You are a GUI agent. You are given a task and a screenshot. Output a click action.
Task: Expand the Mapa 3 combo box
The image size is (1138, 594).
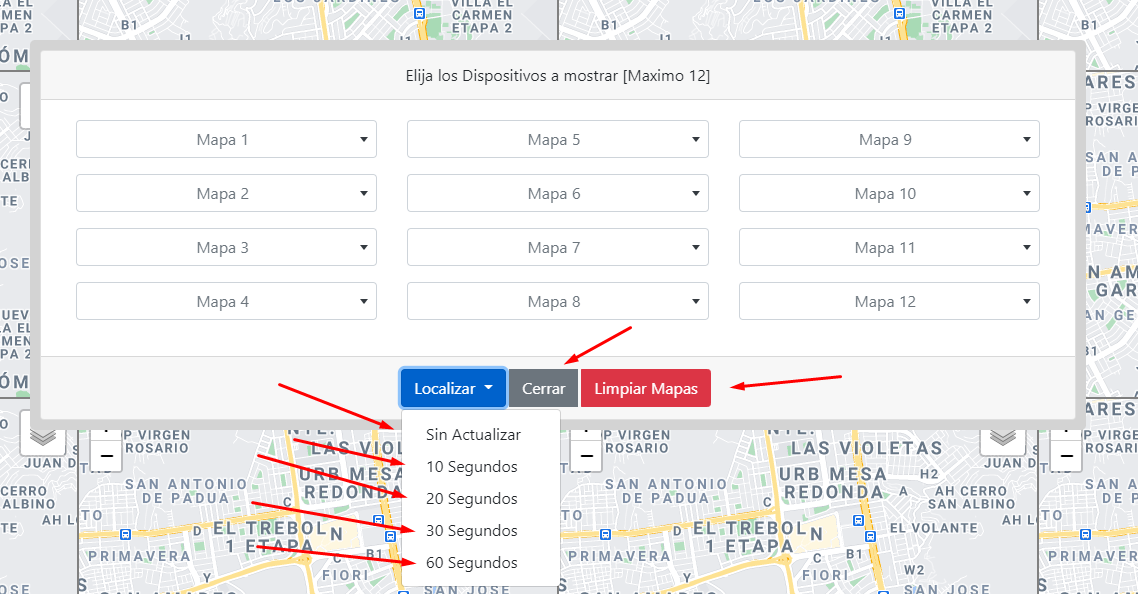(x=226, y=248)
